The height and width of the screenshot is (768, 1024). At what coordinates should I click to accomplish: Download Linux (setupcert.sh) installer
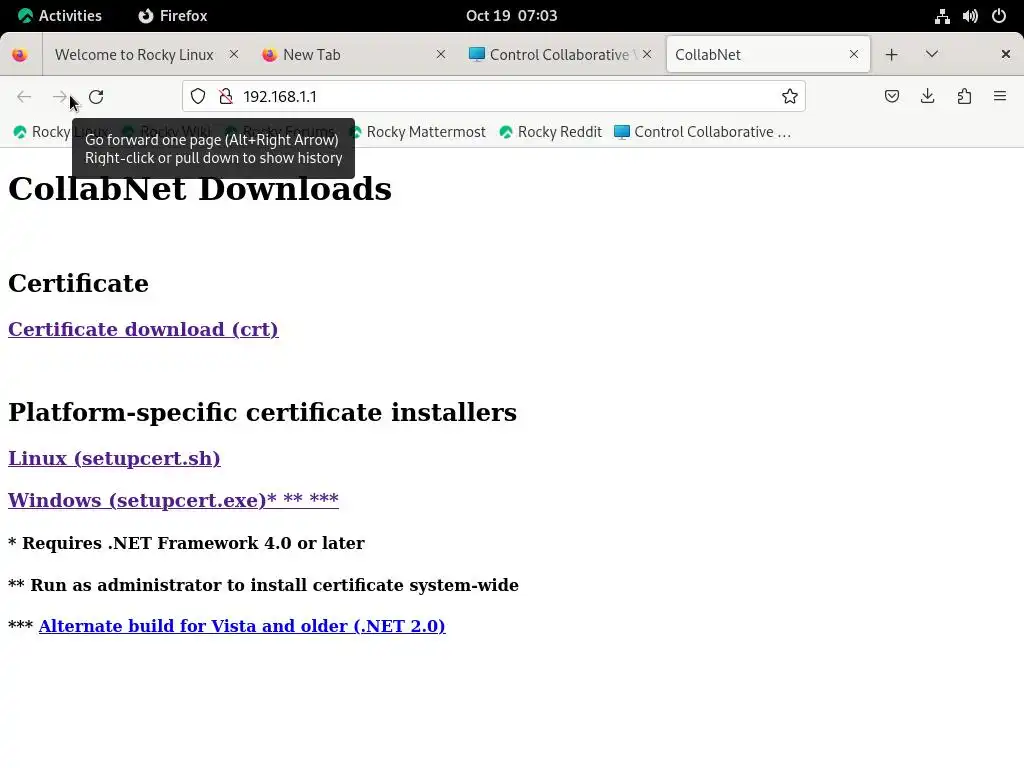point(114,458)
